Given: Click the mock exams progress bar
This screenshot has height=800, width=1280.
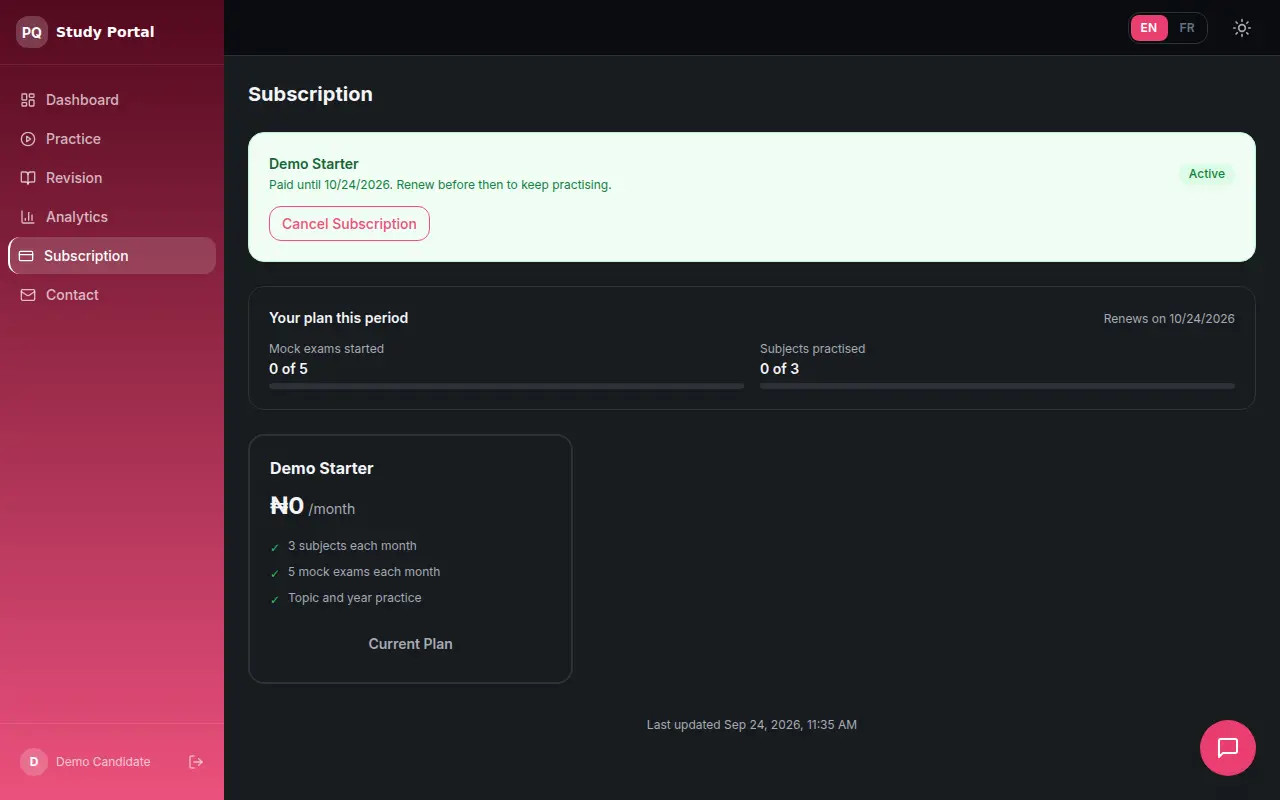Looking at the screenshot, I should [x=506, y=386].
